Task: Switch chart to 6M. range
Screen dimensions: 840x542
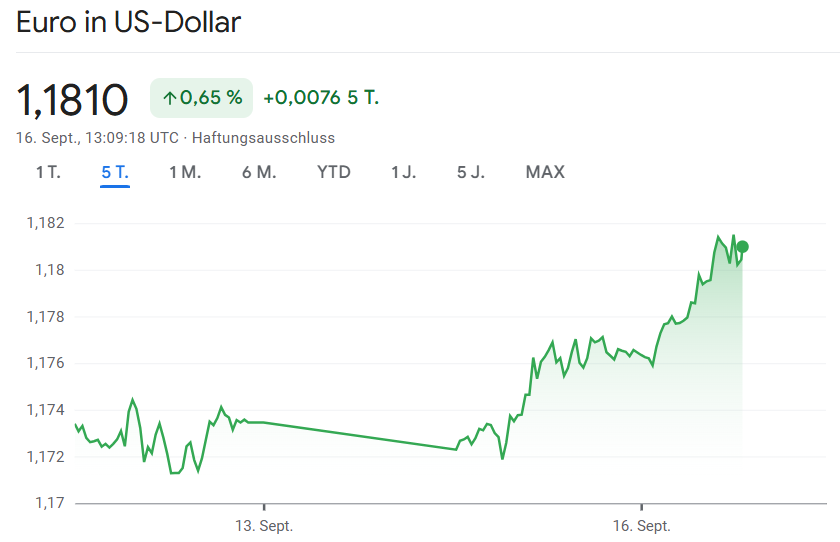Action: pyautogui.click(x=259, y=172)
